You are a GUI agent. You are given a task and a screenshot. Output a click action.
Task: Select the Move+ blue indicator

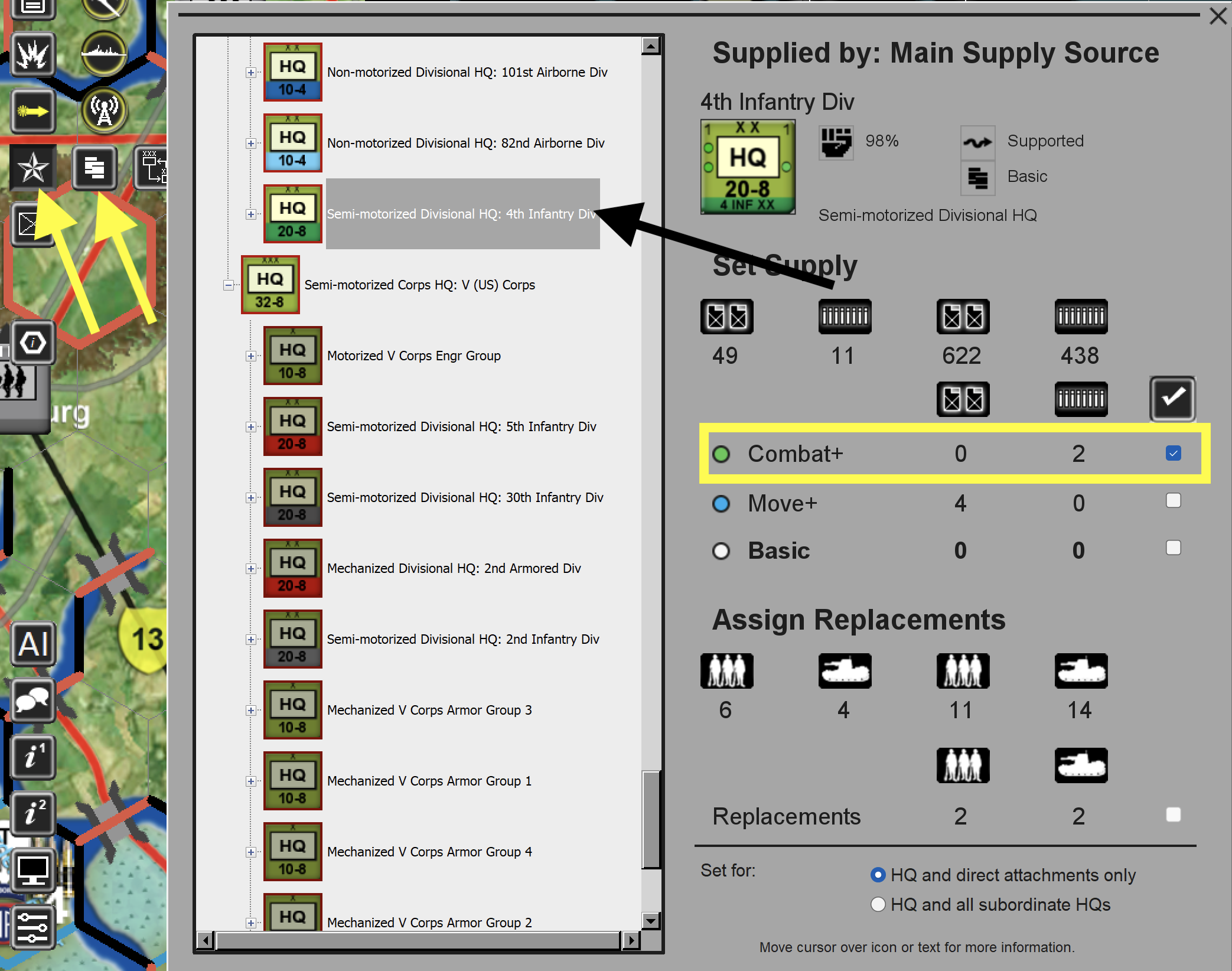point(721,504)
